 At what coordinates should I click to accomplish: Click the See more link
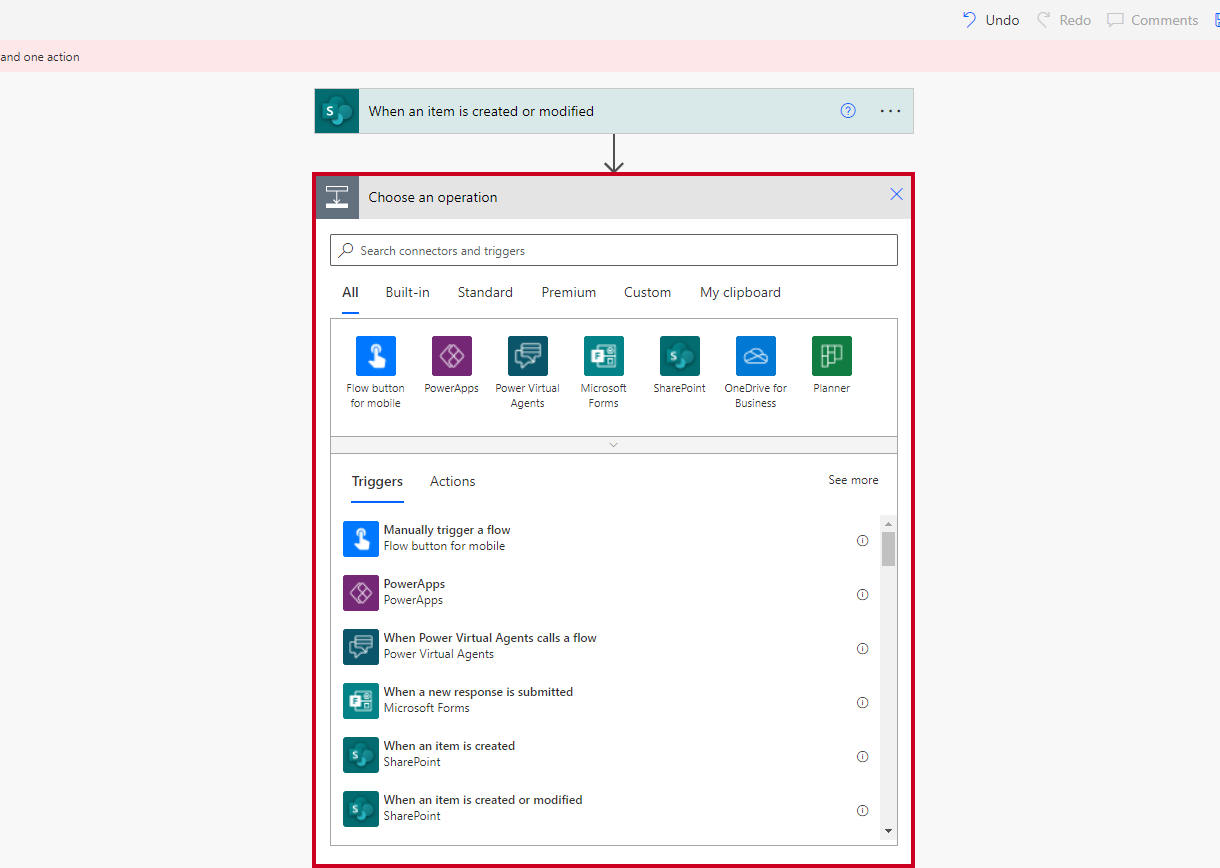[x=853, y=480]
